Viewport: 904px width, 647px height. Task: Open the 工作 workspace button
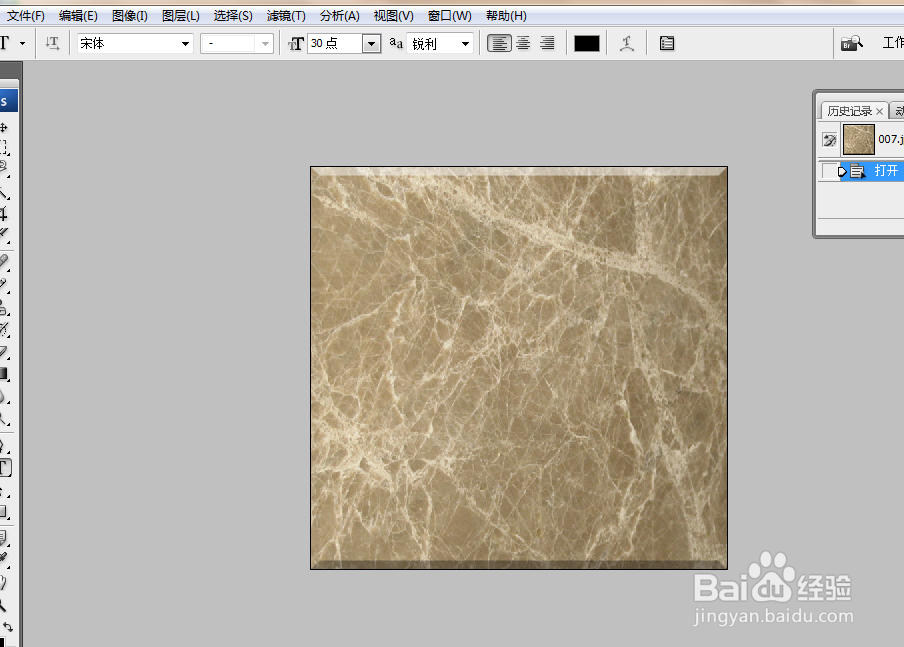(892, 43)
